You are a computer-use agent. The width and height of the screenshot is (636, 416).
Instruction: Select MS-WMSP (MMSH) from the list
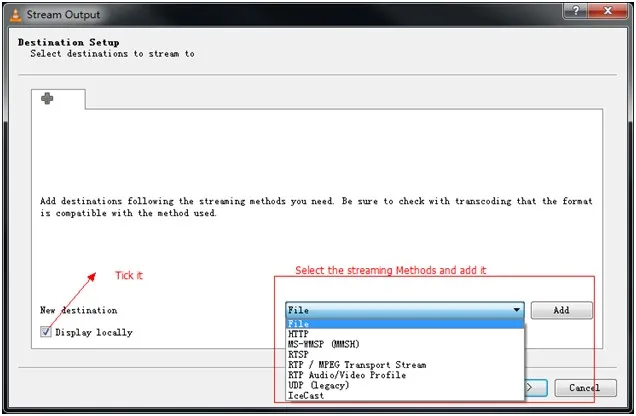[404, 344]
